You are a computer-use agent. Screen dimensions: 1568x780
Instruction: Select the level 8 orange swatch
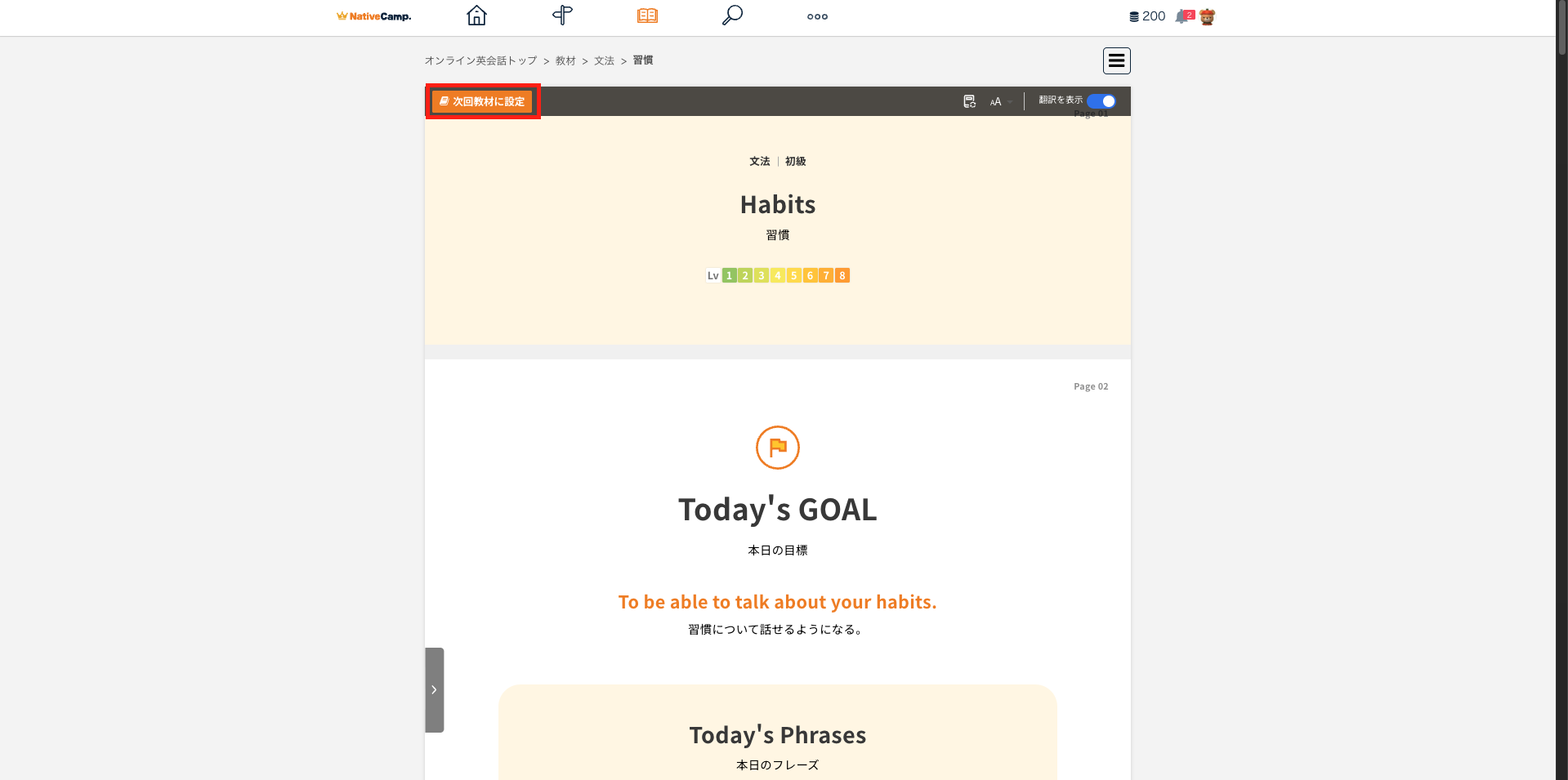842,275
